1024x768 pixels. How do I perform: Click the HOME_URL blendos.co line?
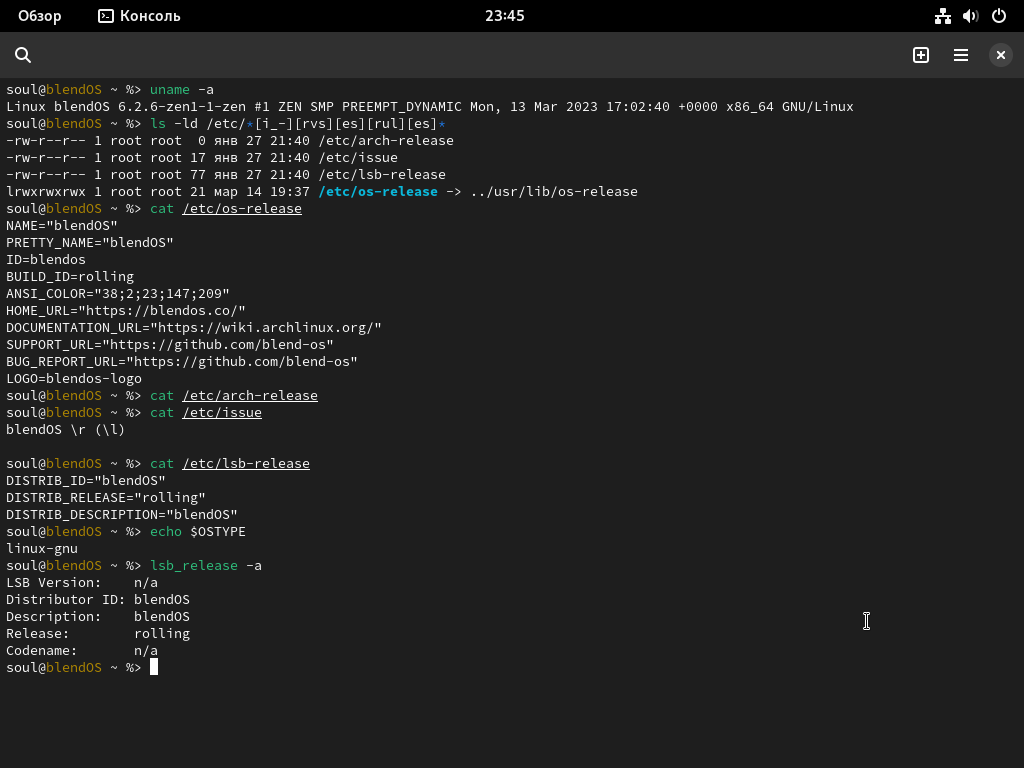126,310
